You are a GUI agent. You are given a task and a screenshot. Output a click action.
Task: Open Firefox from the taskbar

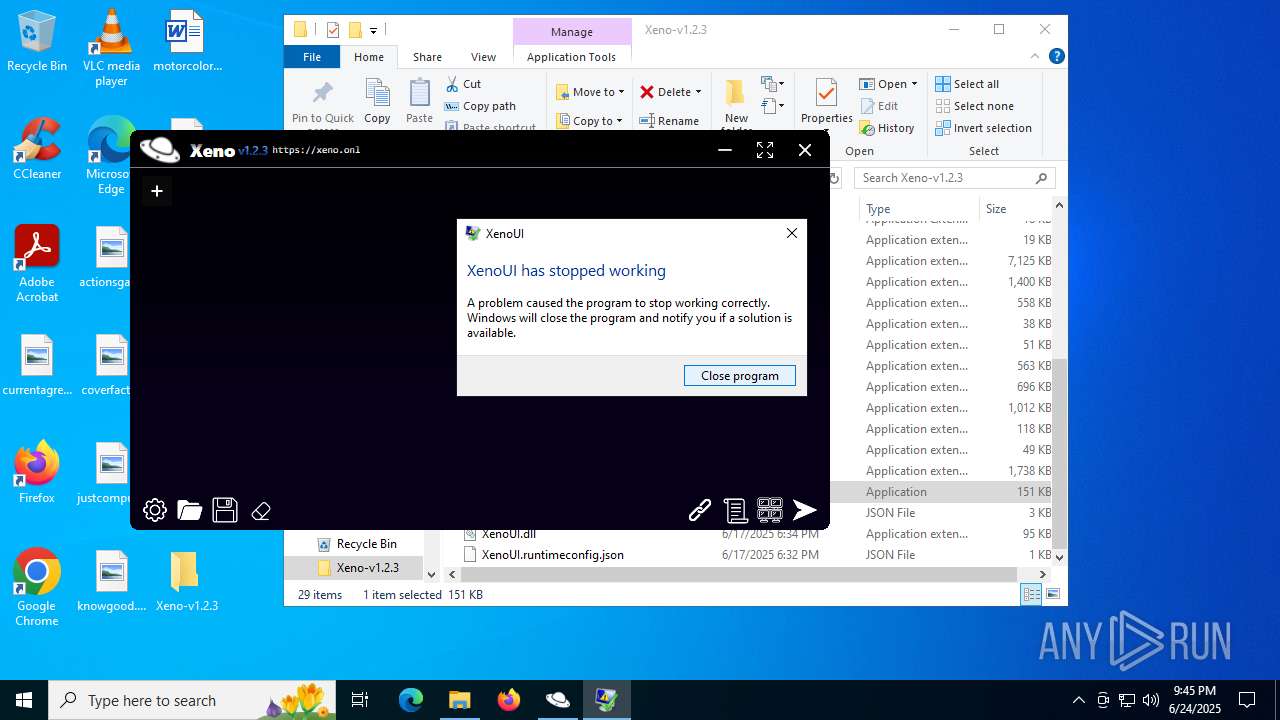point(509,700)
